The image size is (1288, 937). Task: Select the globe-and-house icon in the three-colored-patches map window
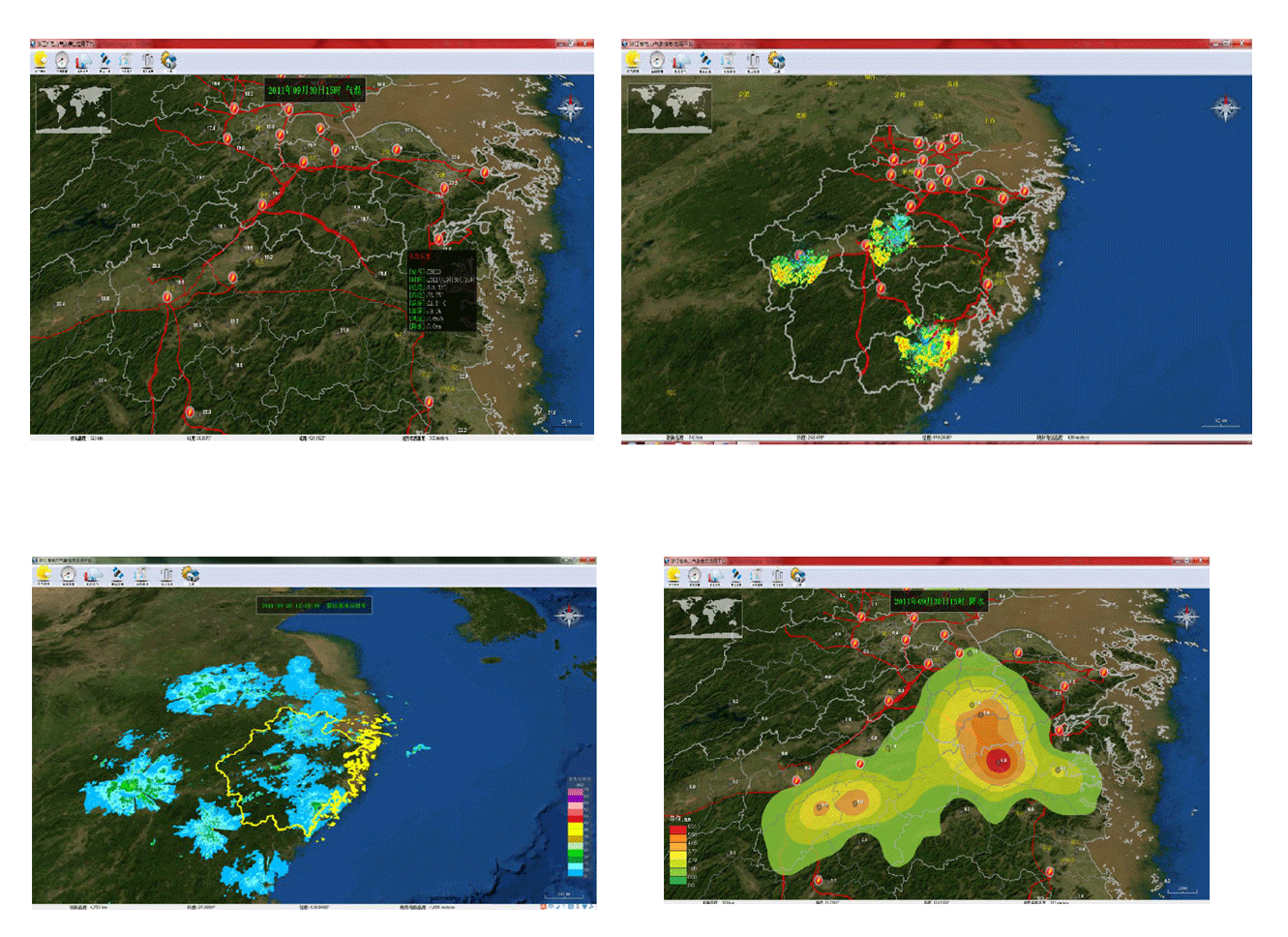776,61
